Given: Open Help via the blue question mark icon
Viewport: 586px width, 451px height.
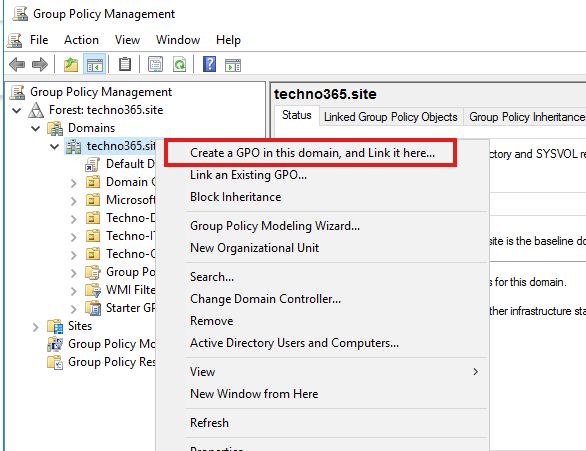Looking at the screenshot, I should click(209, 64).
